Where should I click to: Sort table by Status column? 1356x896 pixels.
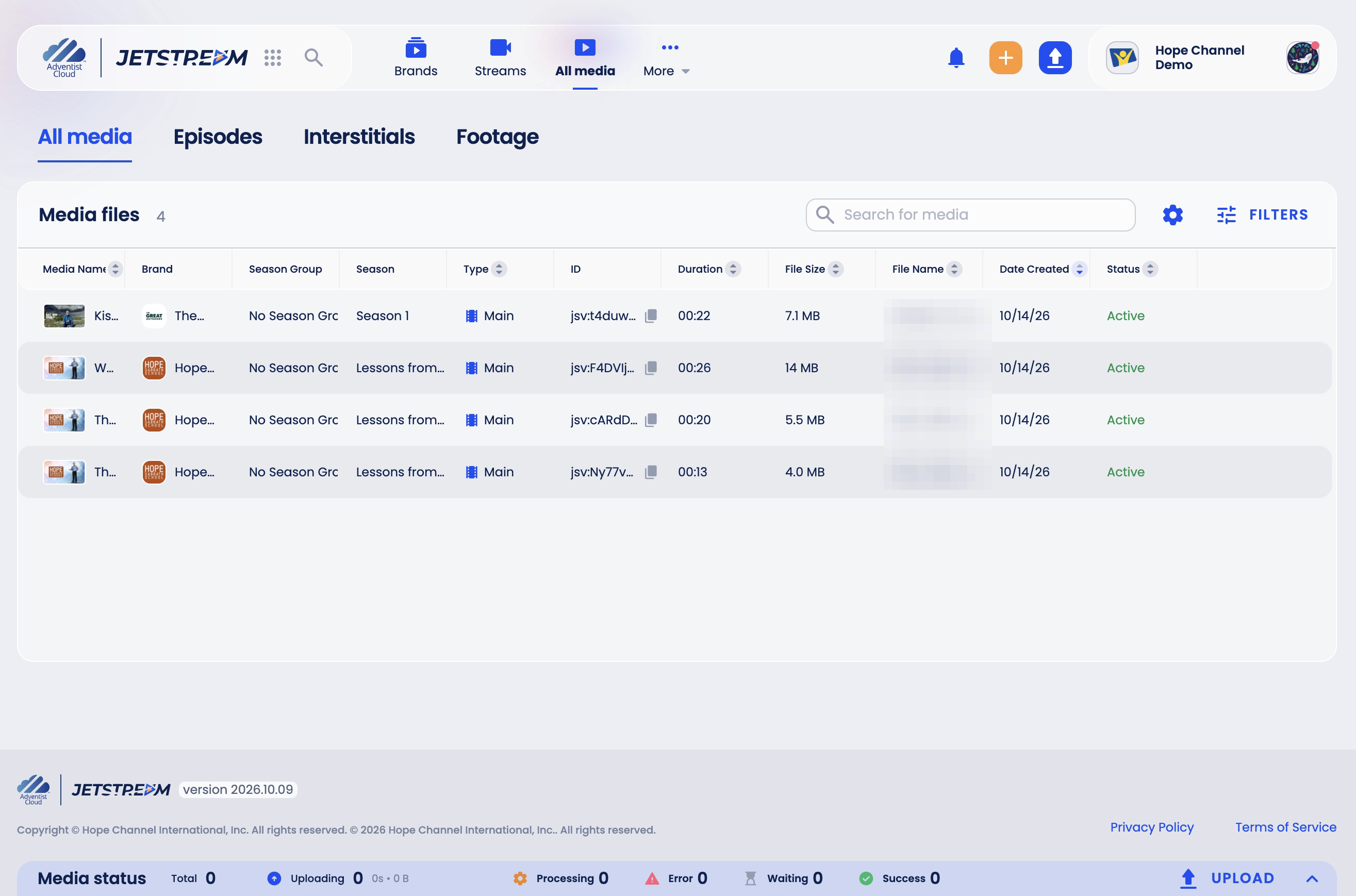tap(1150, 269)
